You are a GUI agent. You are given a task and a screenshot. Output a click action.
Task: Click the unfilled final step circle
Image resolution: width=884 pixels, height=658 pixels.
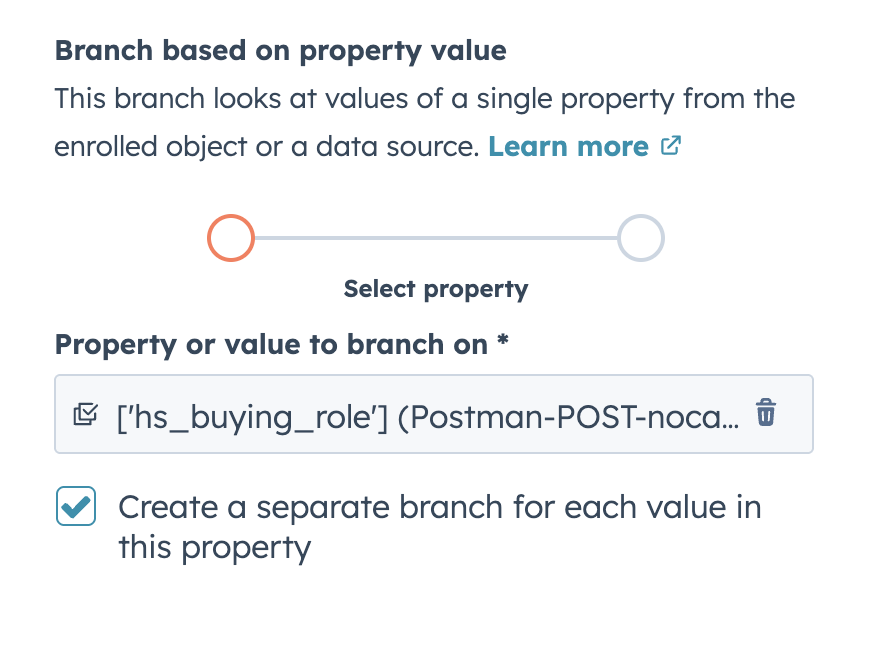(641, 238)
